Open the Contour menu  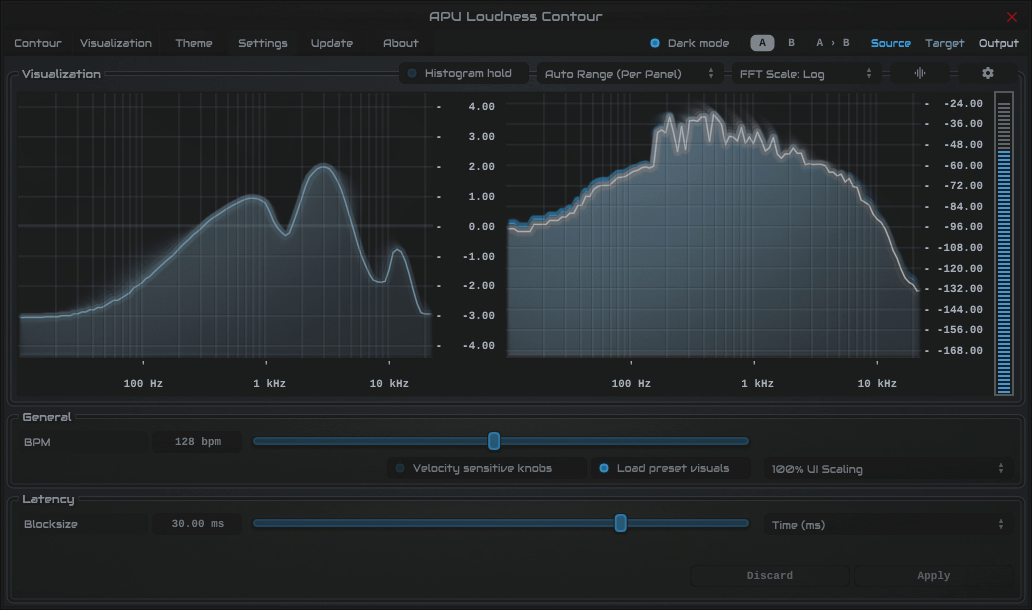(x=38, y=43)
